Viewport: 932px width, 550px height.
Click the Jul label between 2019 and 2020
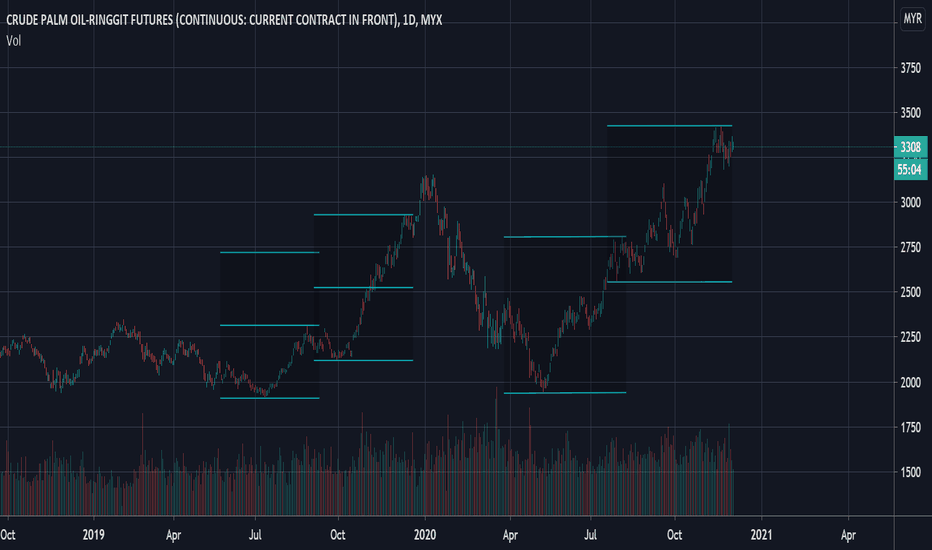pos(255,535)
